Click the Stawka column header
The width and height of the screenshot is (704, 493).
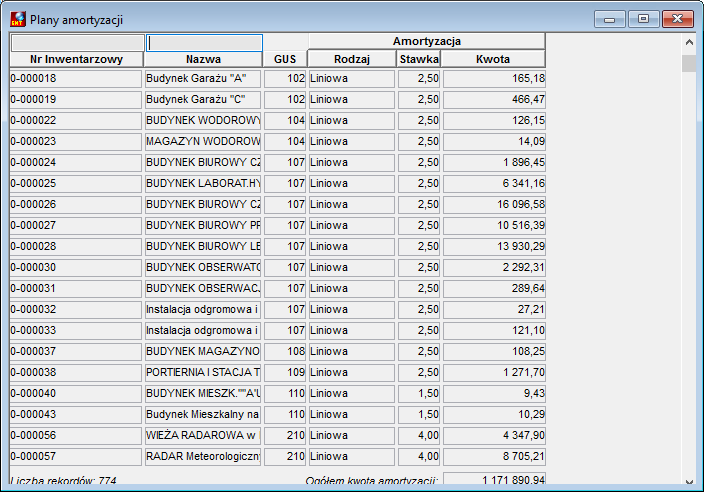419,59
